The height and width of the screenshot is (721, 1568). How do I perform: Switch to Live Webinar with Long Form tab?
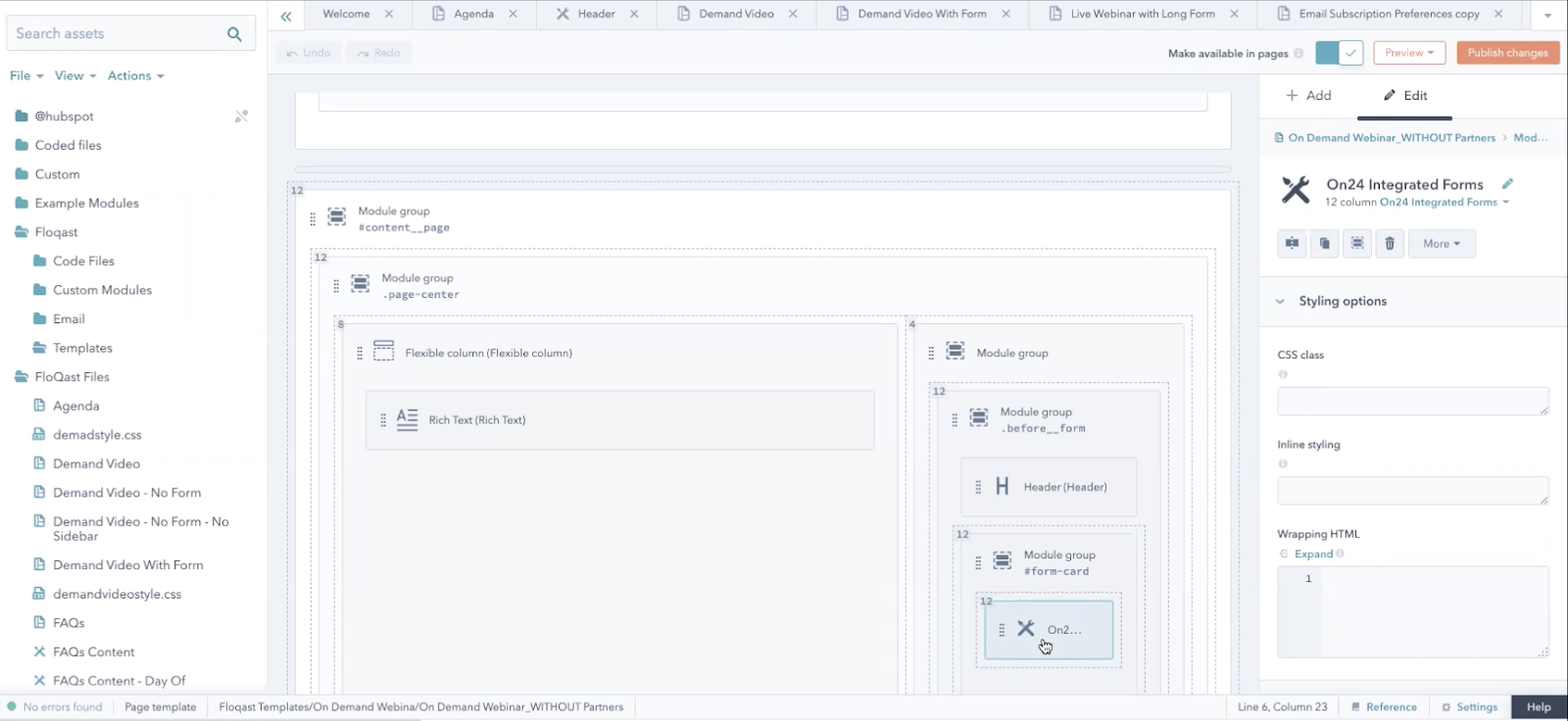[x=1143, y=14]
